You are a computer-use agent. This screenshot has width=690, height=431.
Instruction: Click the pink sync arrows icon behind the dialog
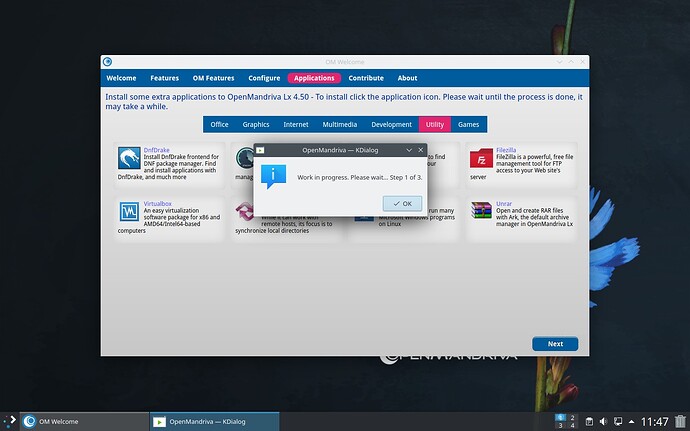tap(244, 211)
